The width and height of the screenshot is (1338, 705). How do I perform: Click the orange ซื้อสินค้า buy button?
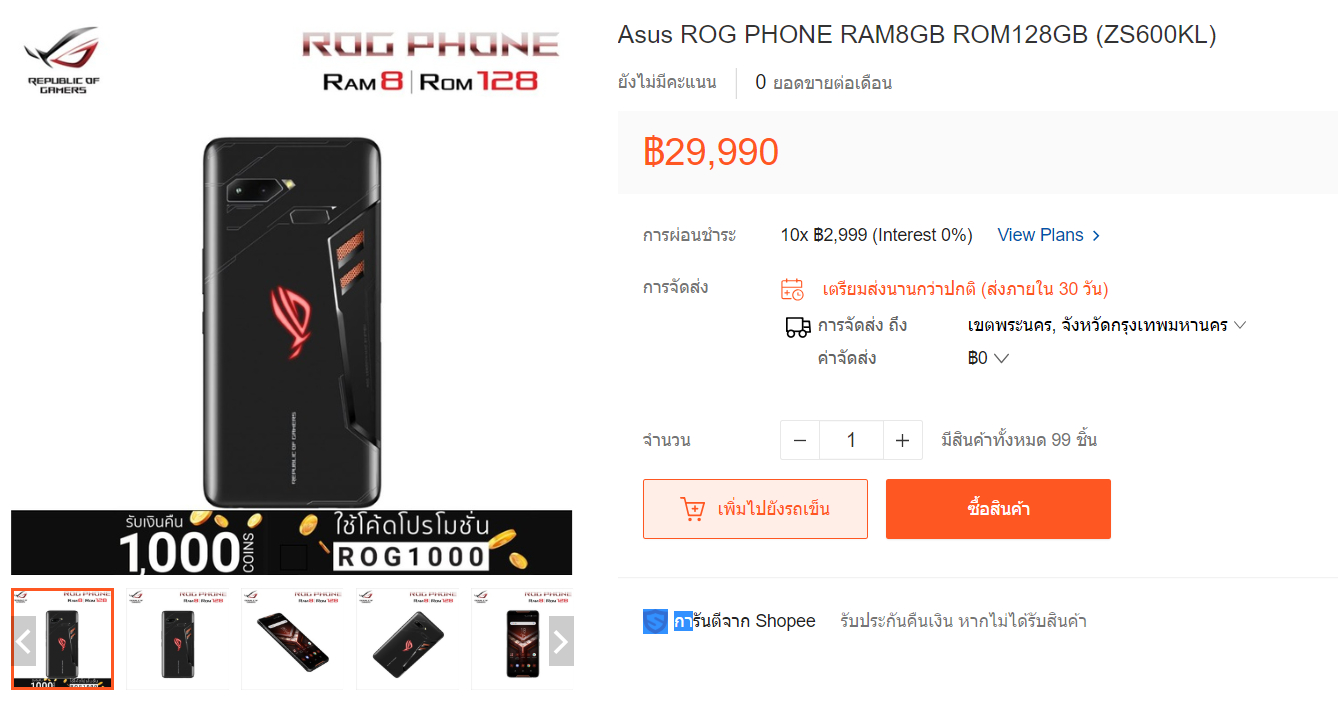click(x=998, y=509)
